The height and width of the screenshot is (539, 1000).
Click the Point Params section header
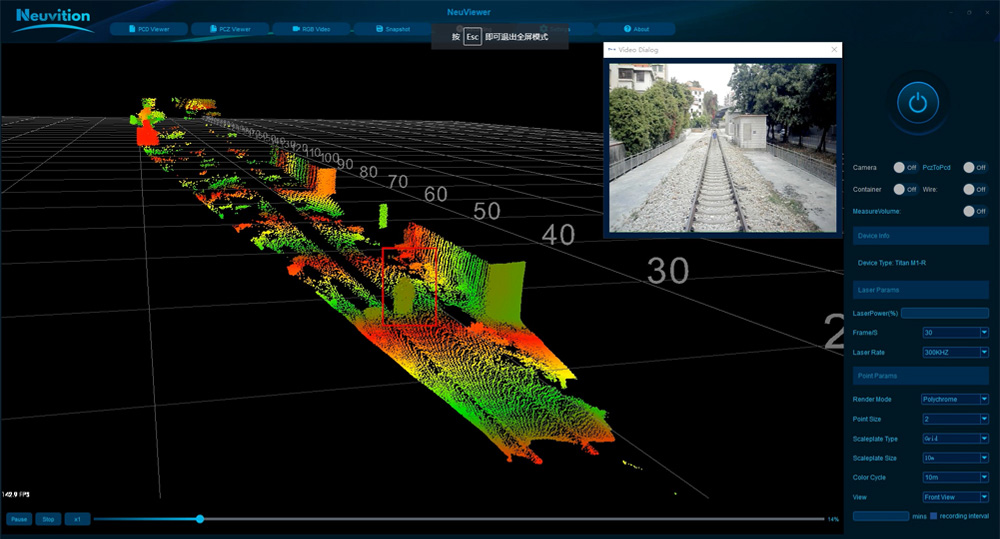point(921,376)
